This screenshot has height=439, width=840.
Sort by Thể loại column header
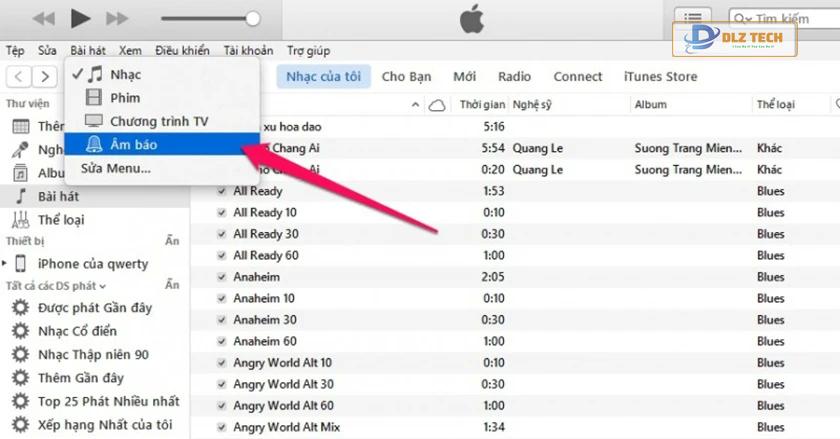(775, 105)
